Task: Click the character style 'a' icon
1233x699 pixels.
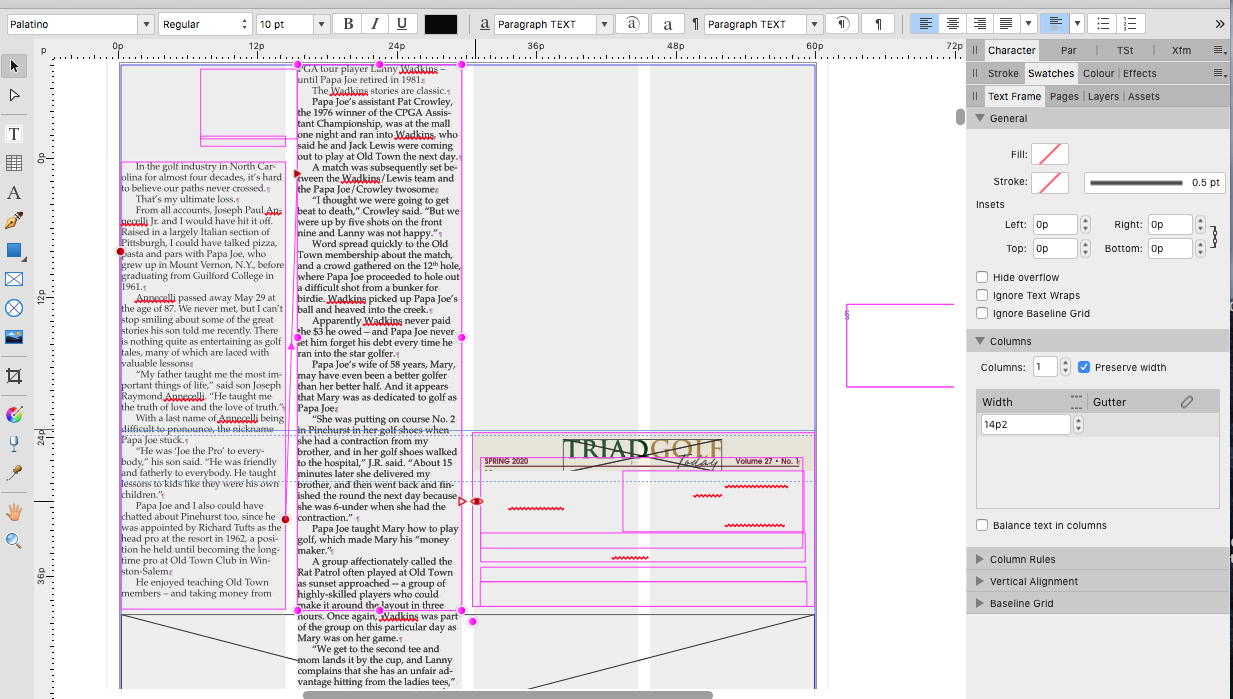Action: coord(484,24)
